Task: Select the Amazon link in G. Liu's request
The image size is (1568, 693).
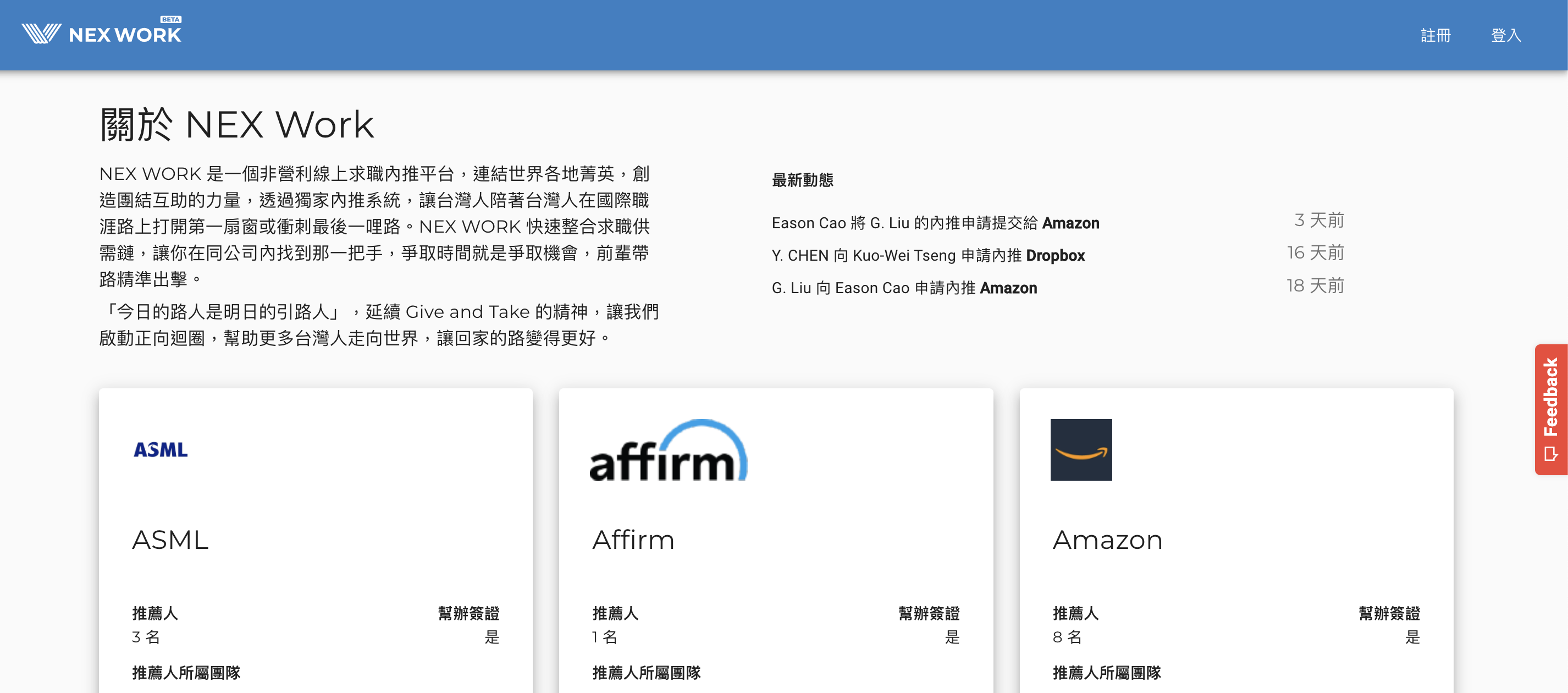Action: pos(1008,288)
